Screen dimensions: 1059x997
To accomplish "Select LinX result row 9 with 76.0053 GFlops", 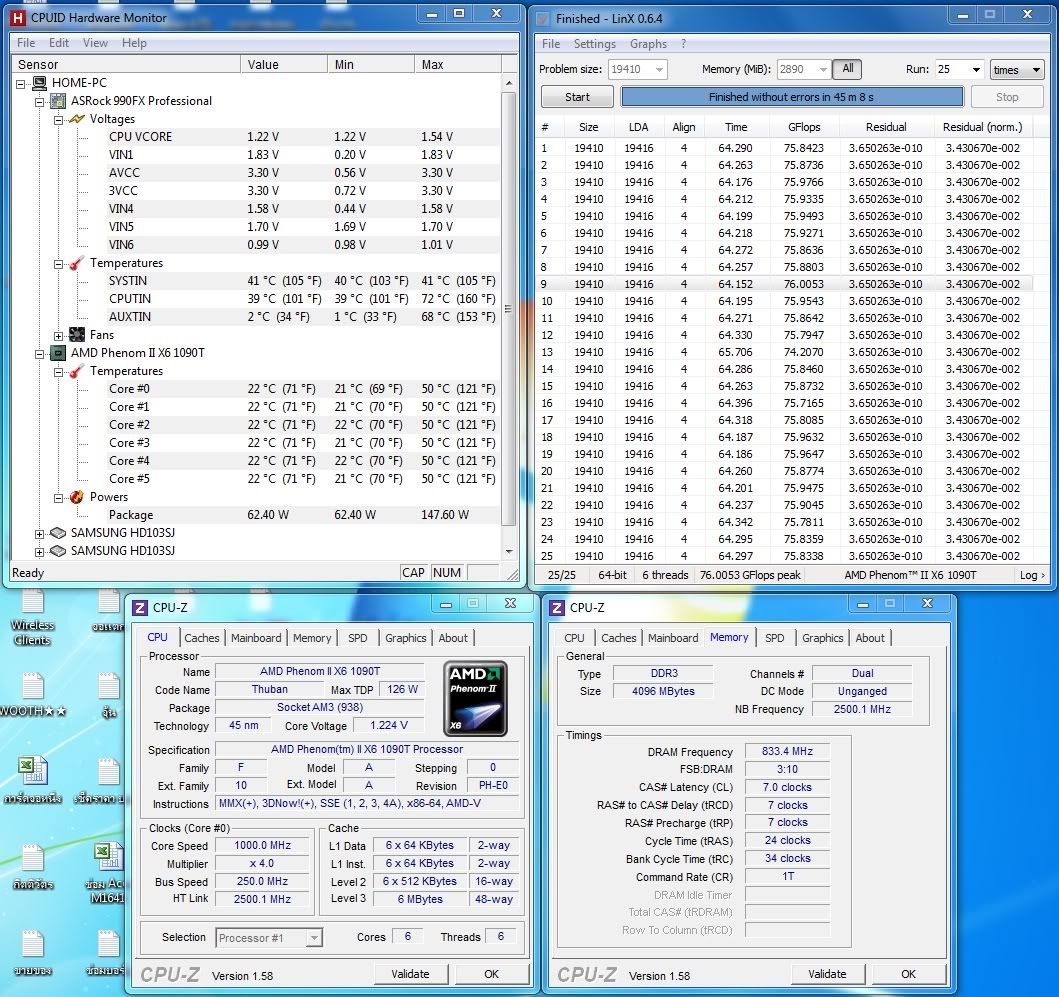I will 783,284.
